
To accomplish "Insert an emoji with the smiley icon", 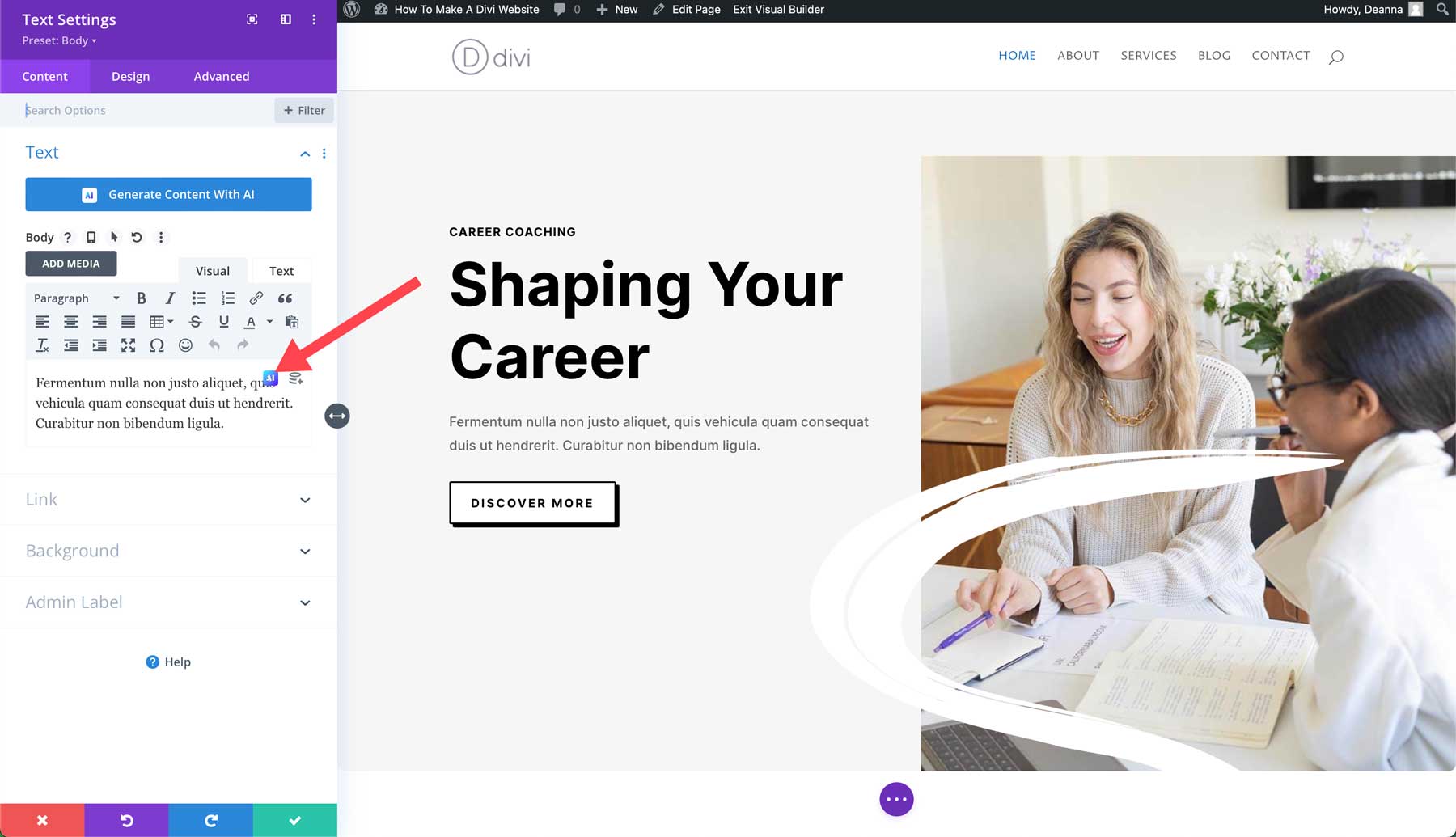I will [185, 345].
